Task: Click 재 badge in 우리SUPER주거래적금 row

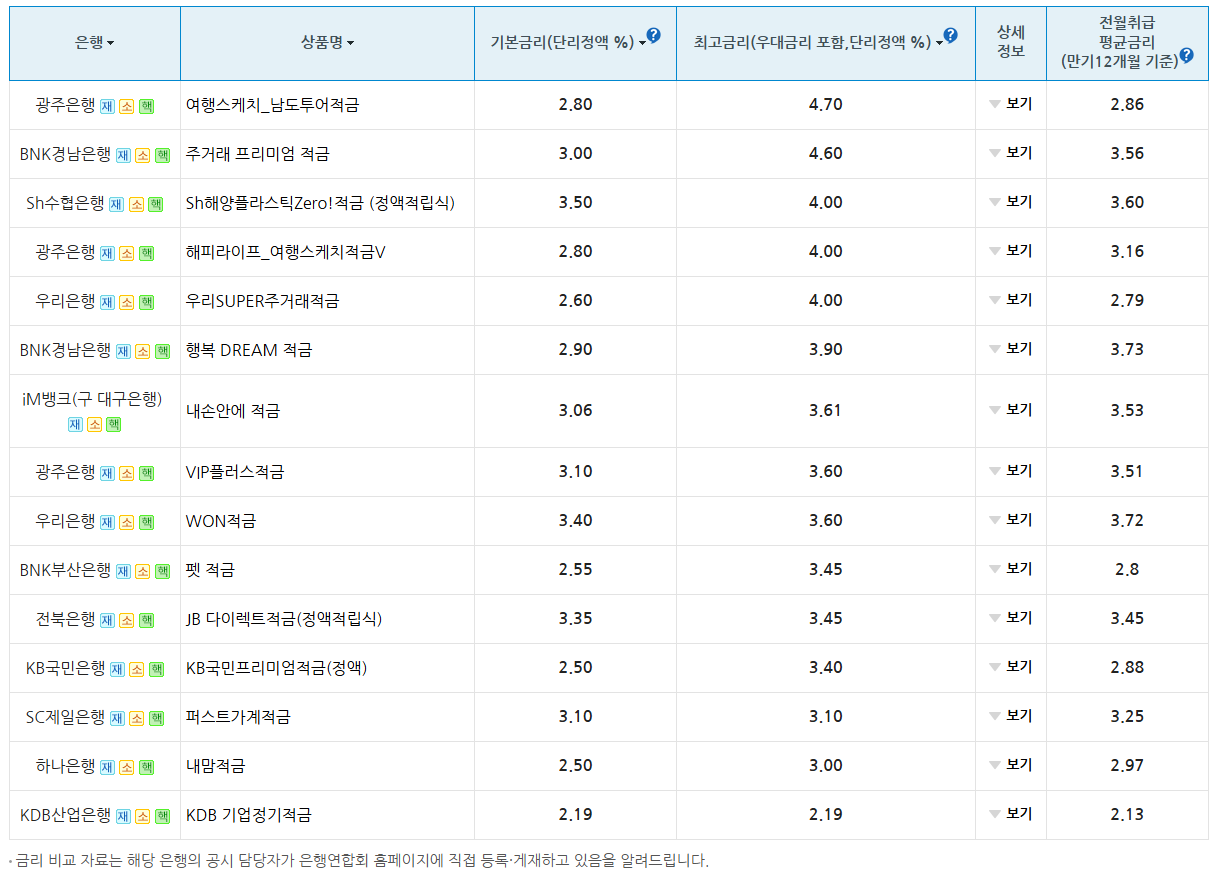Action: pos(107,302)
